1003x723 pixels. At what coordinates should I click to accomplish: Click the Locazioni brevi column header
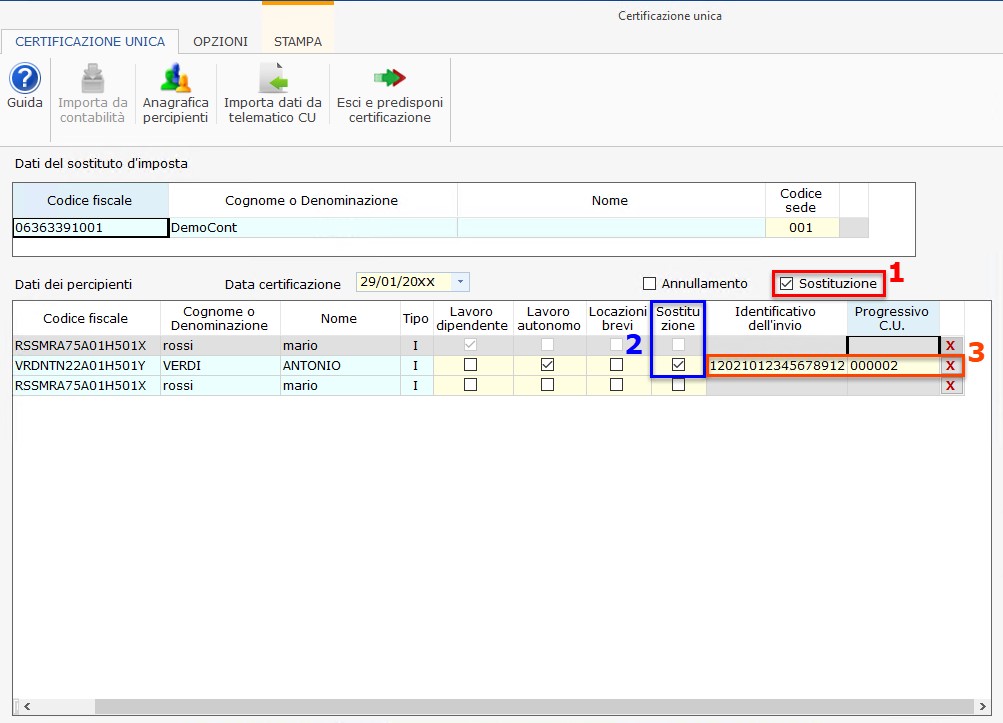pyautogui.click(x=618, y=319)
